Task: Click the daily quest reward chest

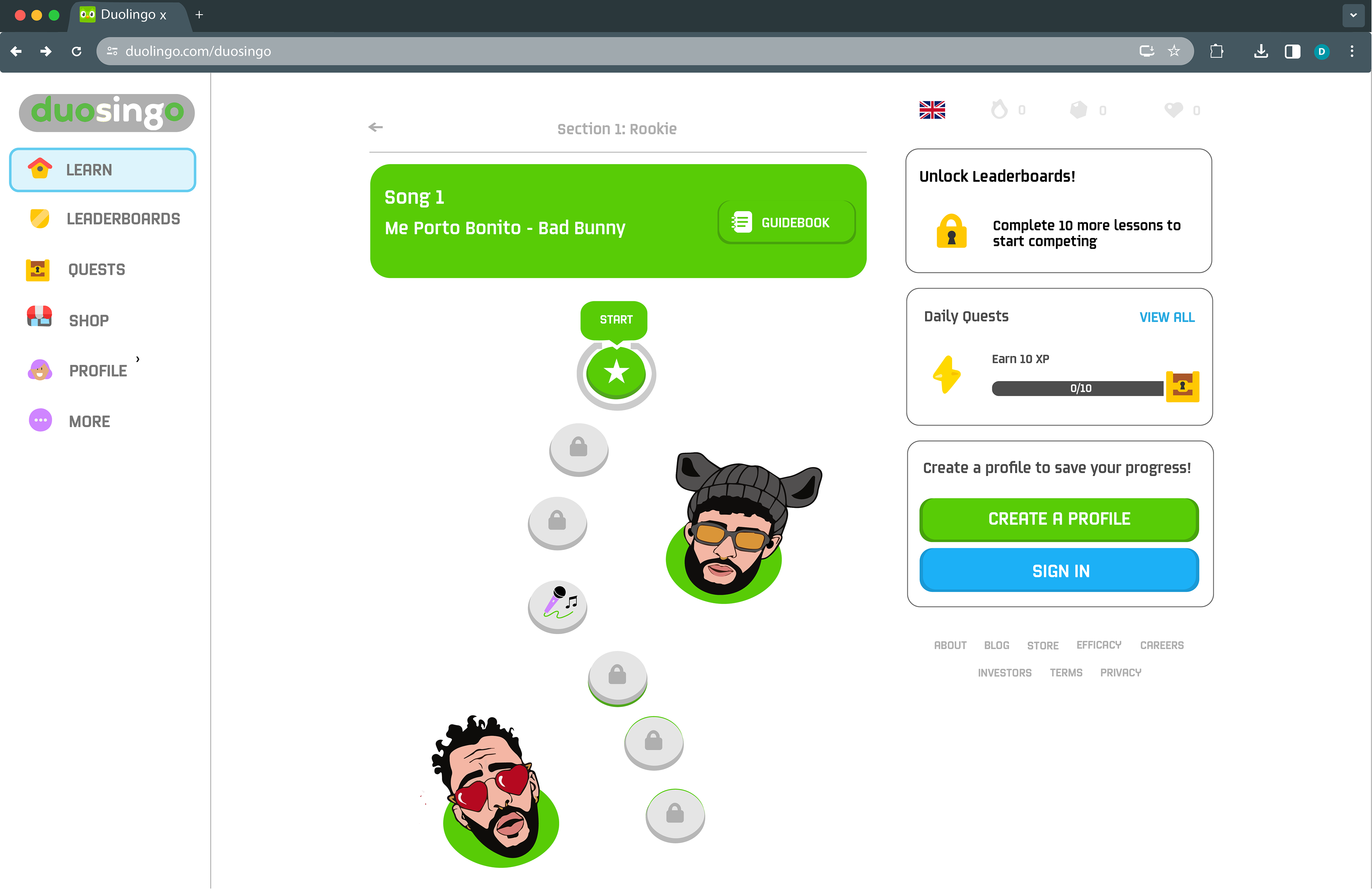Action: [1182, 386]
